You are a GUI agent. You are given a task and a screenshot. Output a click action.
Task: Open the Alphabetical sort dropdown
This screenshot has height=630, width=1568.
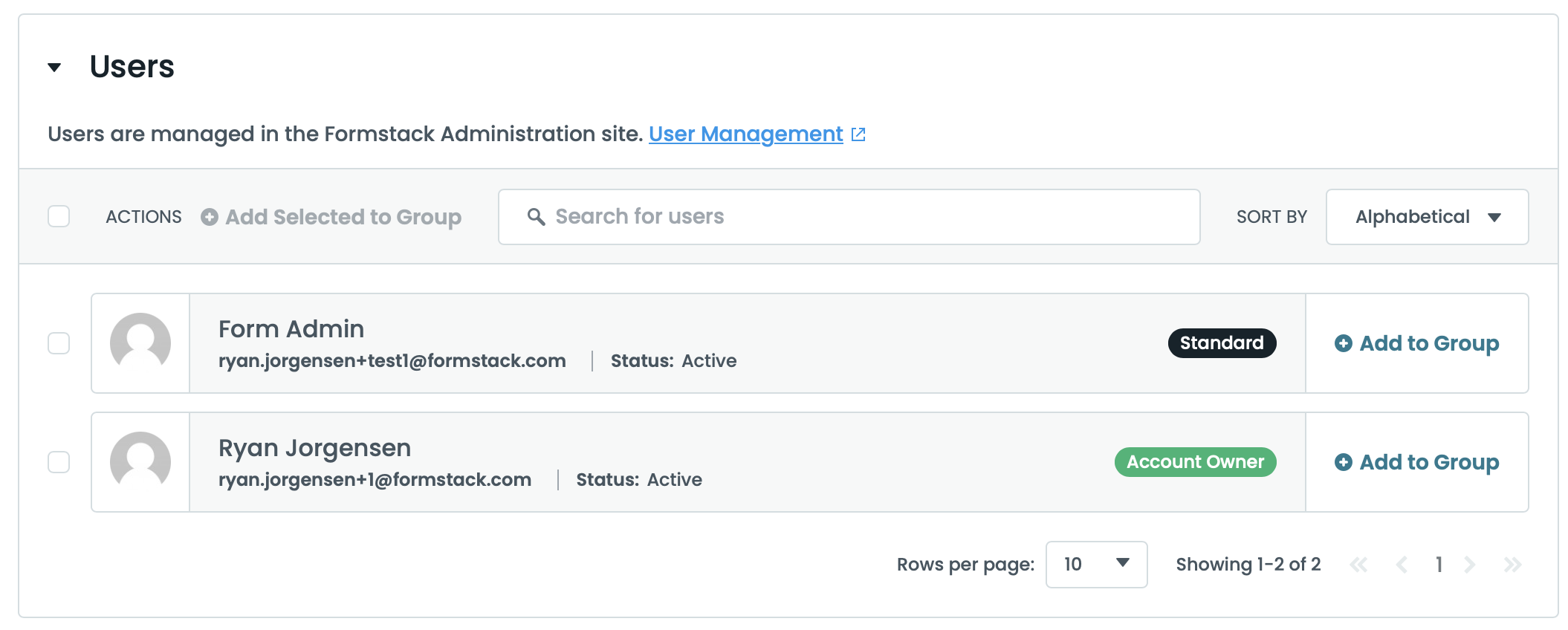click(x=1427, y=217)
